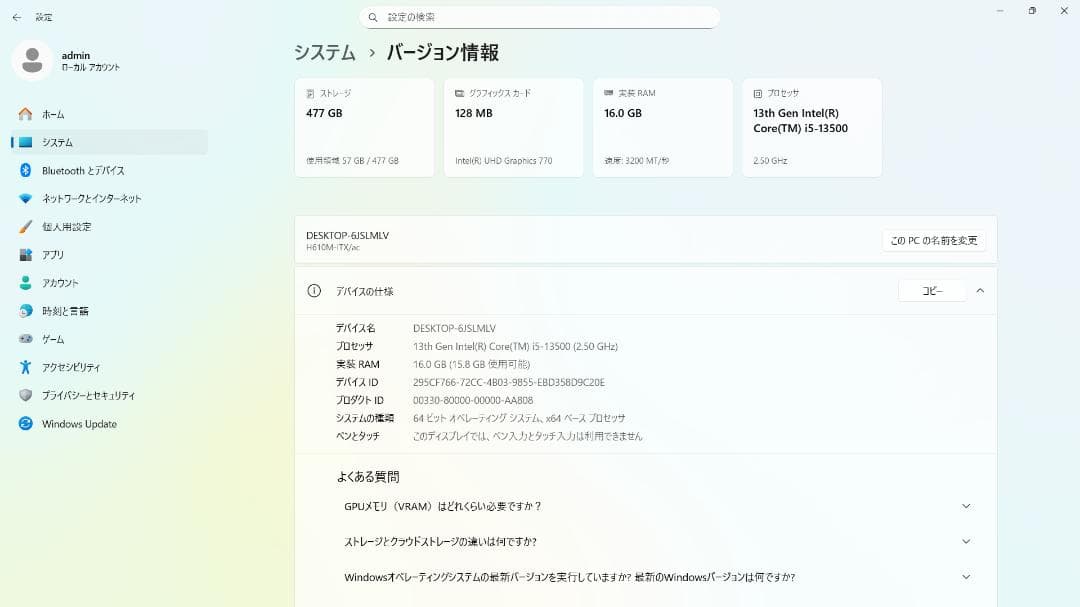This screenshot has width=1080, height=607.
Task: Select the アカウント person icon
Action: (20, 282)
